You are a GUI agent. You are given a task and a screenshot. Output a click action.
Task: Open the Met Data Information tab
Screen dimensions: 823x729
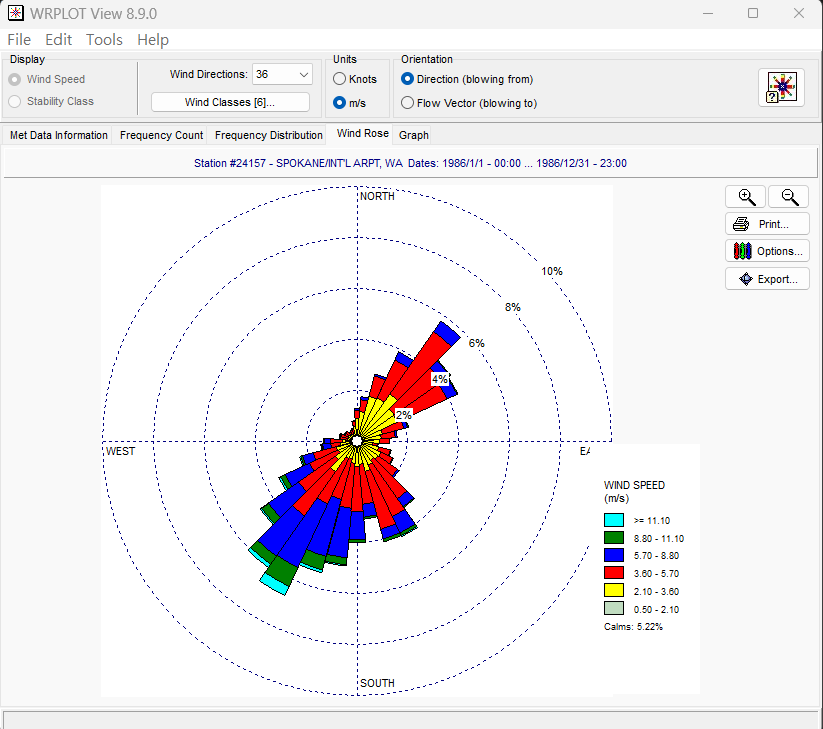click(x=59, y=135)
